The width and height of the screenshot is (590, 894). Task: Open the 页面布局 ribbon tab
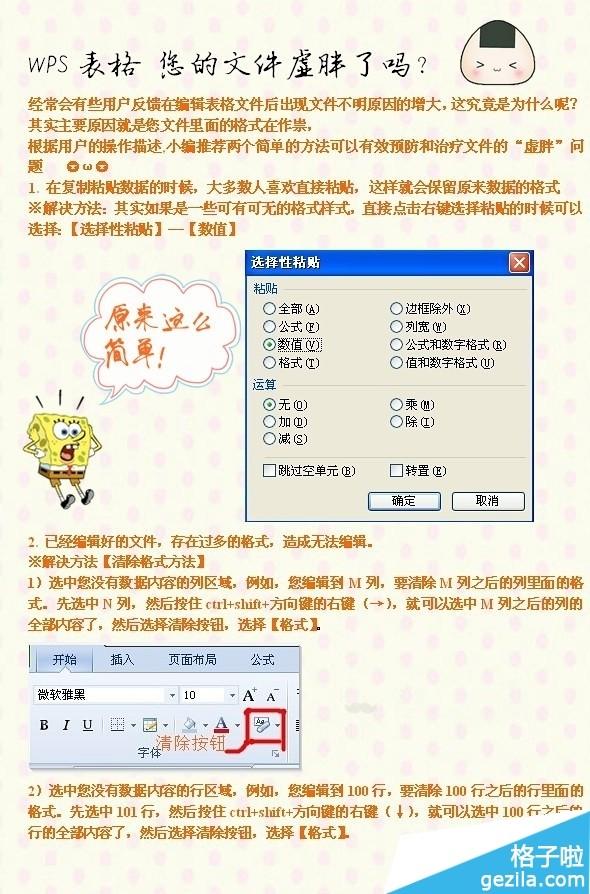tap(192, 660)
